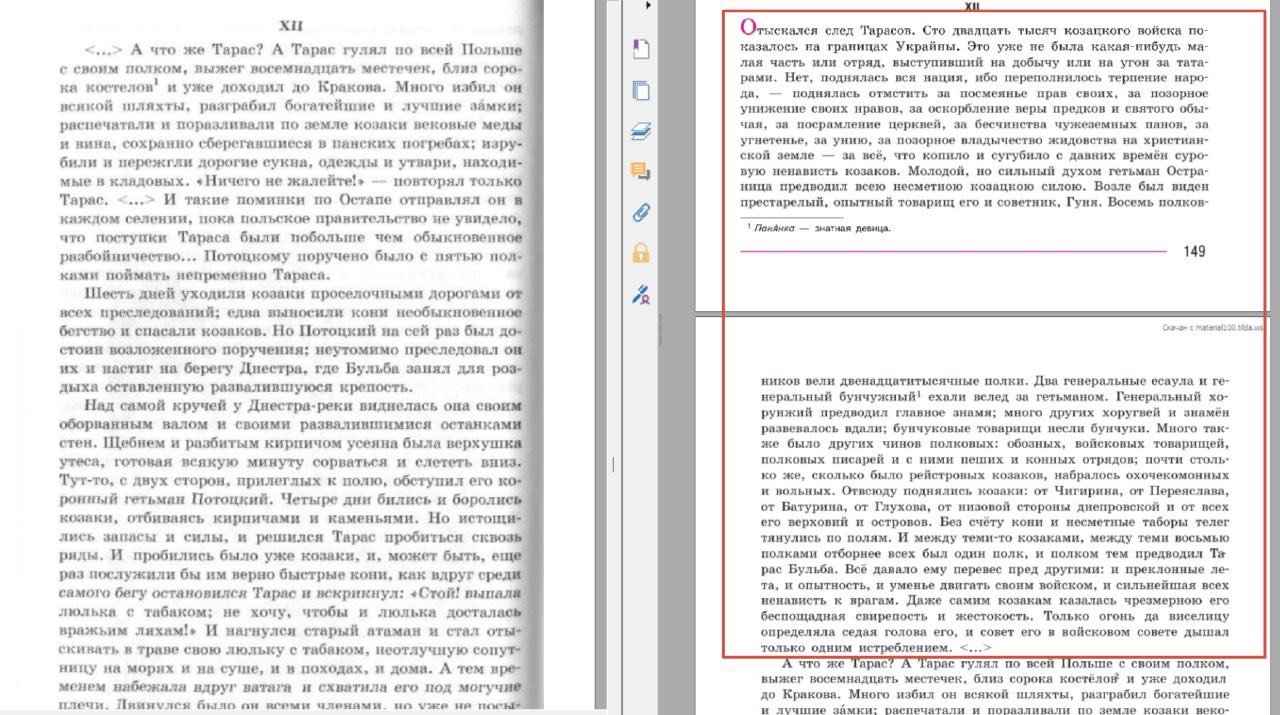
Task: Click page number 149
Action: pos(1194,252)
